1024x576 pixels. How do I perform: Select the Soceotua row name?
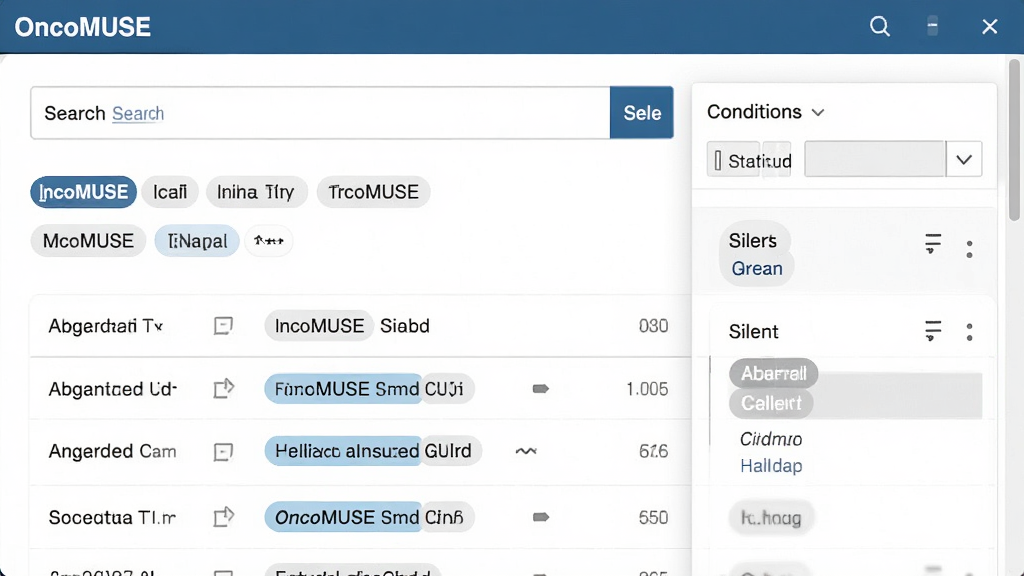point(112,518)
